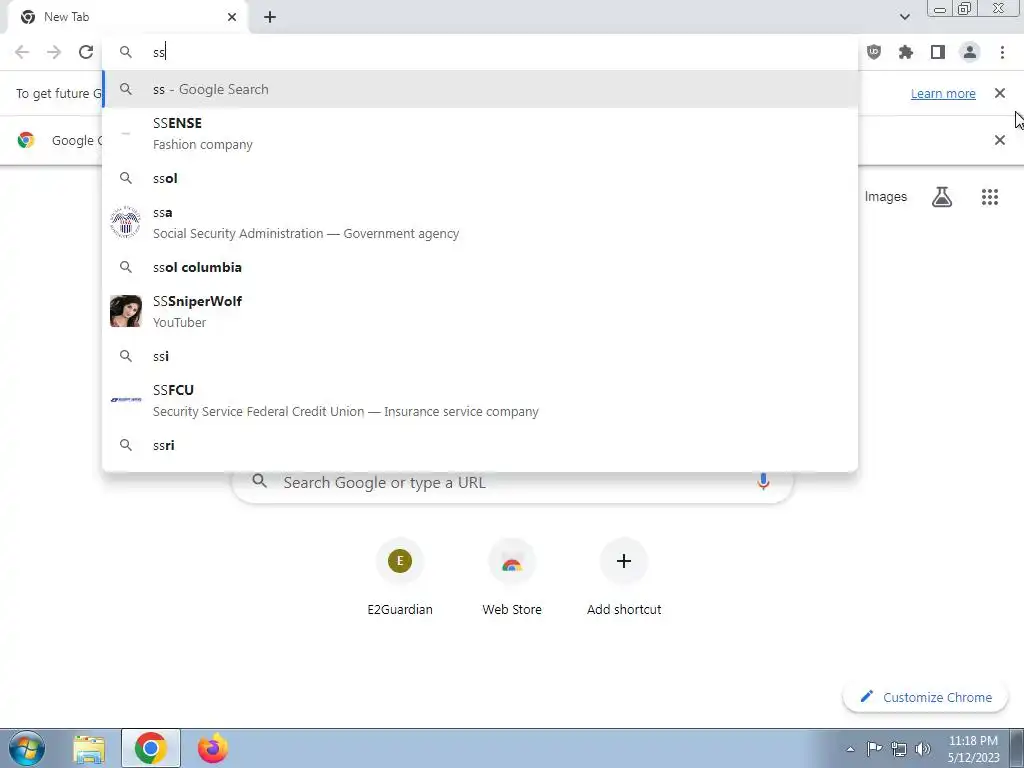Select the New Tab tab

coord(127,17)
